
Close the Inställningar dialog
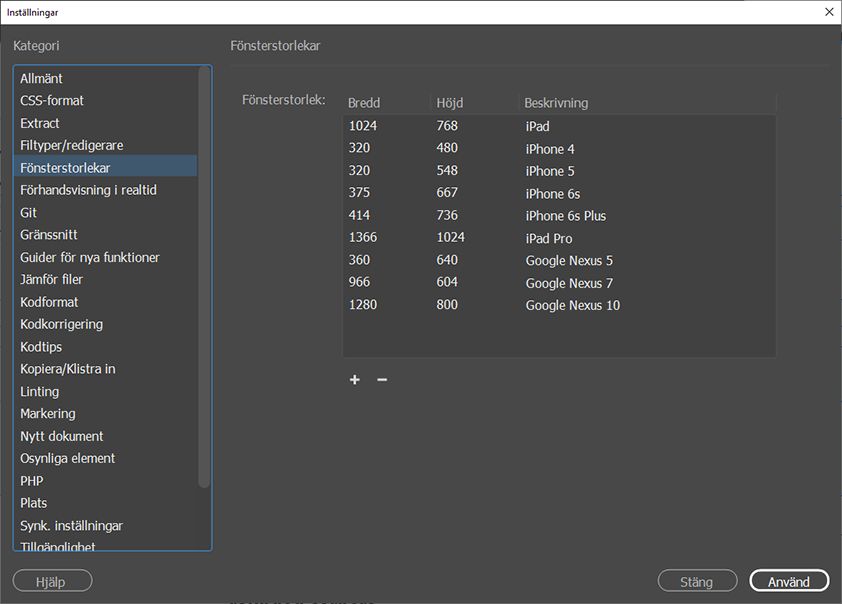829,12
